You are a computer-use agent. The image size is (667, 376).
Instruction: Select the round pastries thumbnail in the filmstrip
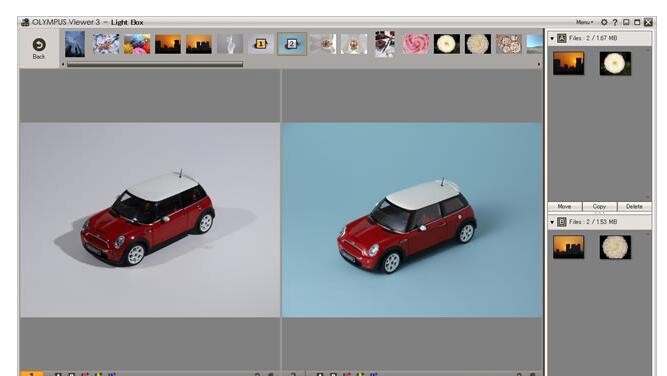[x=509, y=44]
